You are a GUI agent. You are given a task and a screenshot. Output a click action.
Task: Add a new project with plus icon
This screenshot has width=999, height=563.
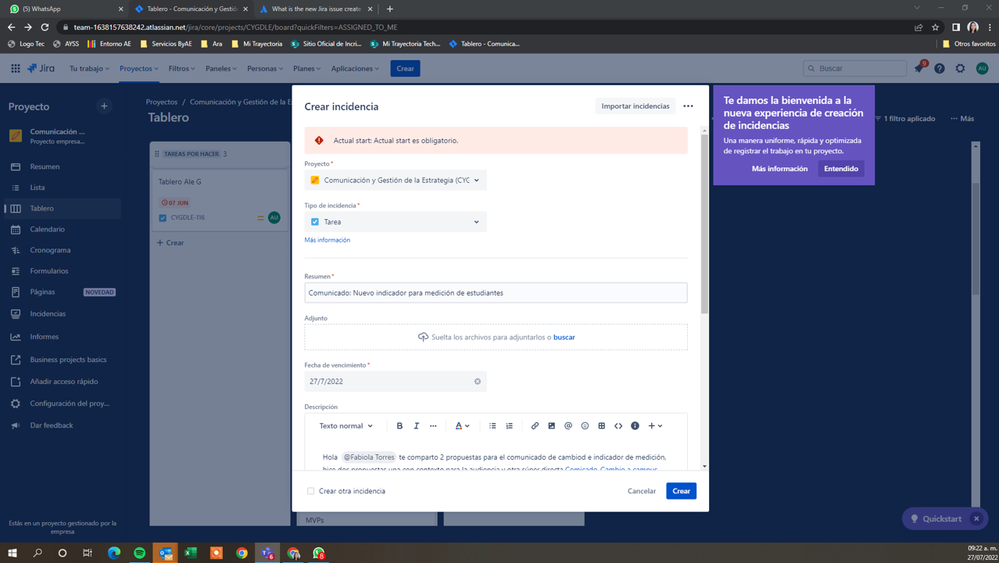tap(104, 106)
